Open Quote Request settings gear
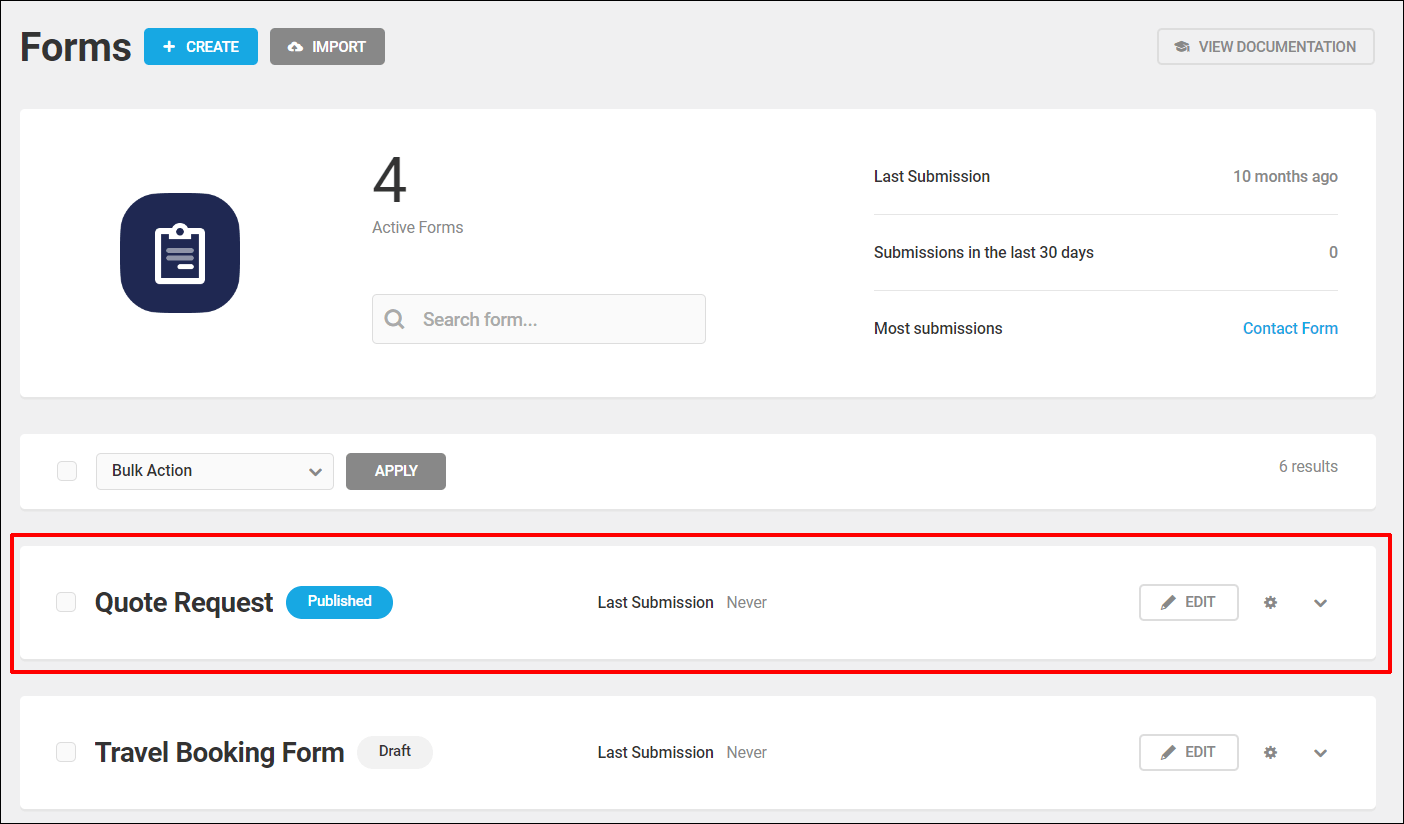Image resolution: width=1404 pixels, height=824 pixels. tap(1270, 602)
